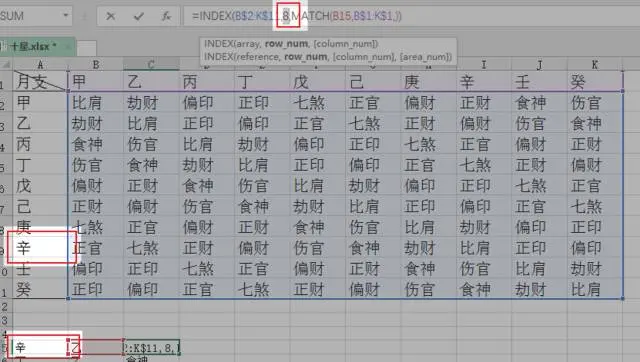Click row label 辛 in column A row 9
This screenshot has width=640, height=362.
tap(40, 248)
